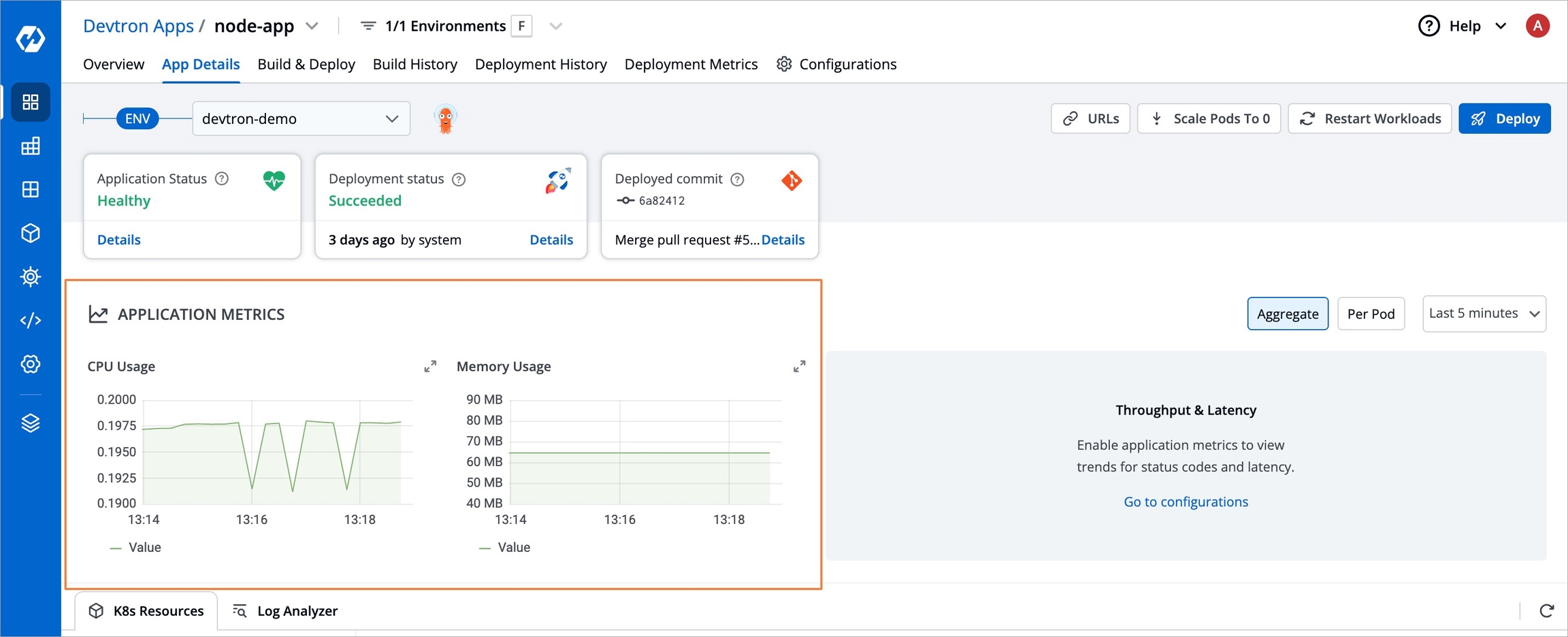Open Global Configurations gear in sidebar
Screen dimensions: 1568x637
pyautogui.click(x=31, y=364)
